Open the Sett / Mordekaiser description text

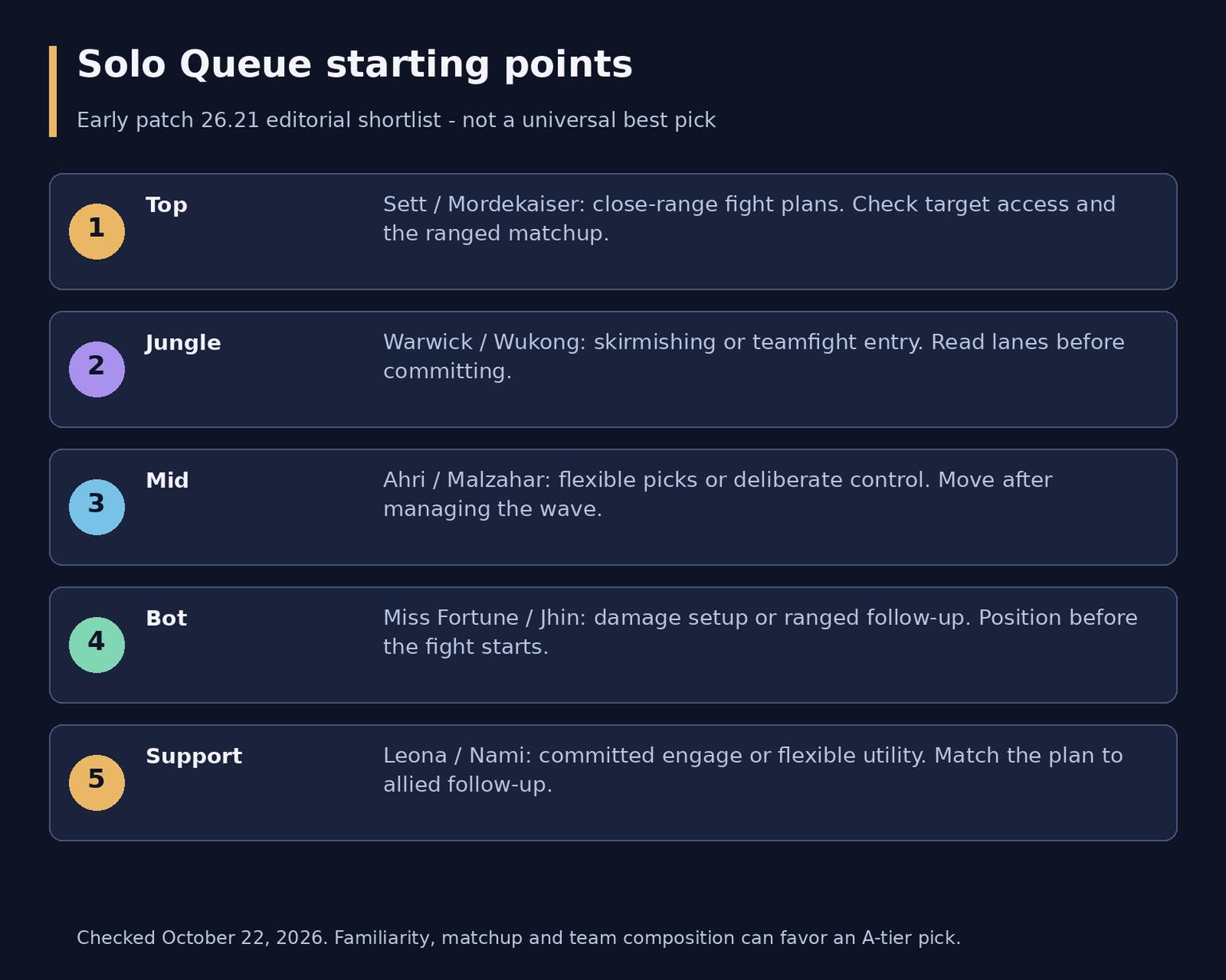pyautogui.click(x=749, y=219)
